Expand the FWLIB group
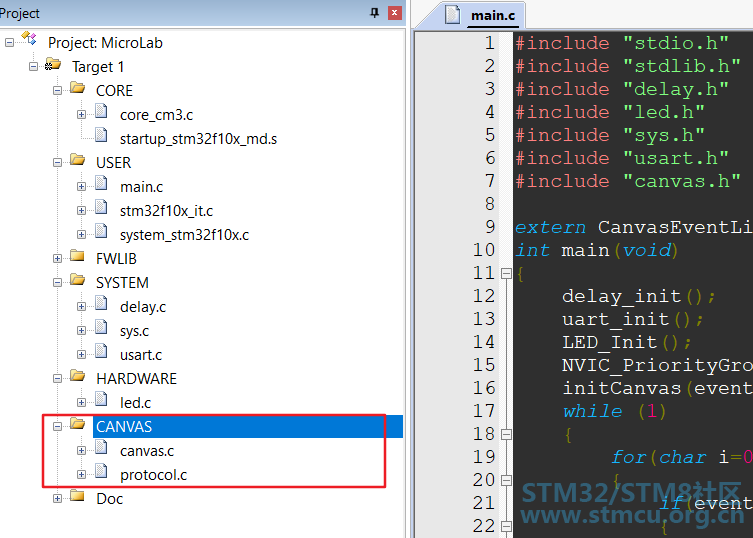The image size is (753, 538). [57, 258]
